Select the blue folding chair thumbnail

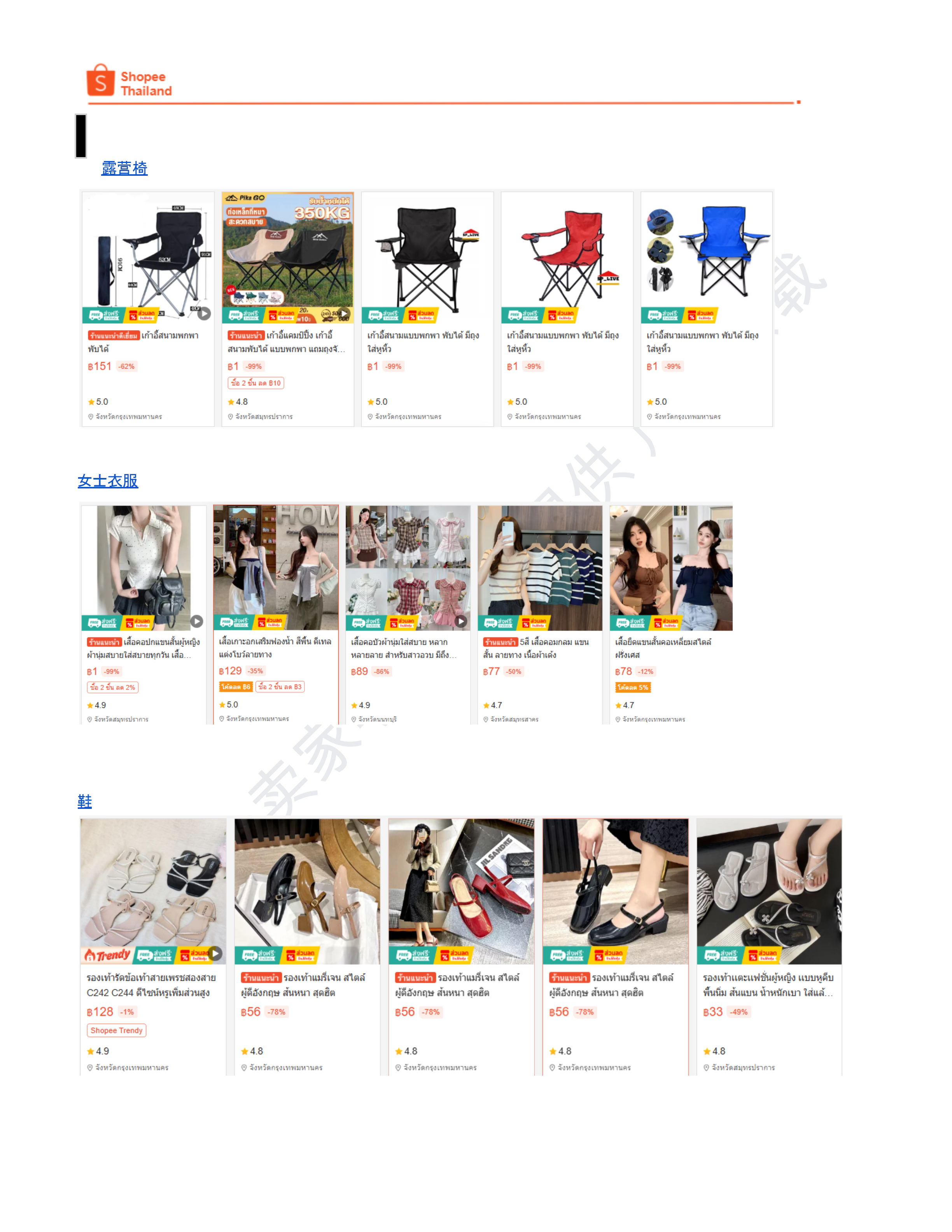coord(707,257)
